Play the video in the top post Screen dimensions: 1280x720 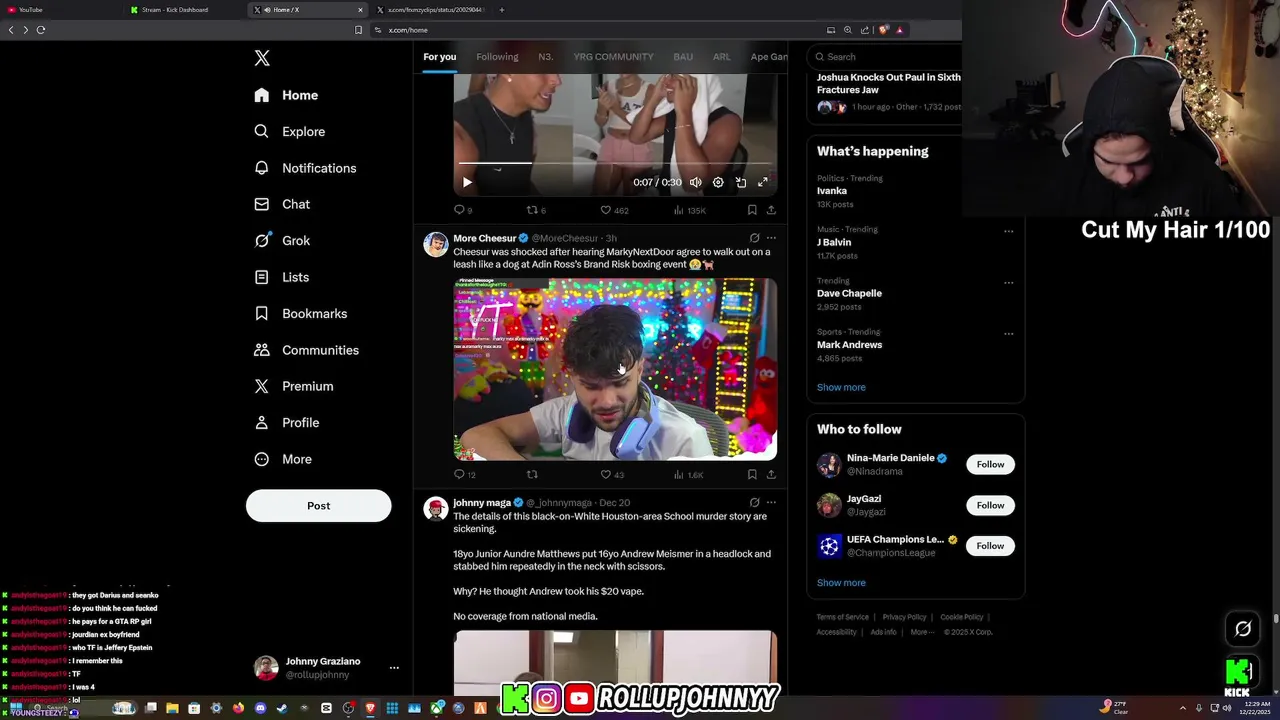(x=467, y=182)
